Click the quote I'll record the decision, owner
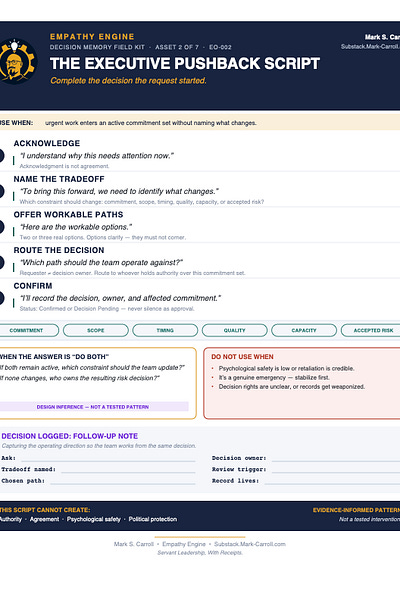Screen dimensions: 400x600 pos(120,298)
